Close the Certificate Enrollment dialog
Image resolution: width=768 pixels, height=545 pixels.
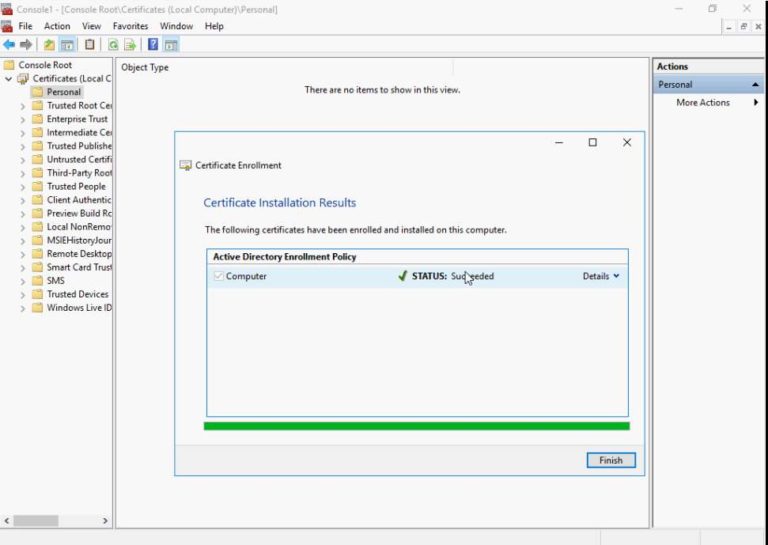pos(627,142)
